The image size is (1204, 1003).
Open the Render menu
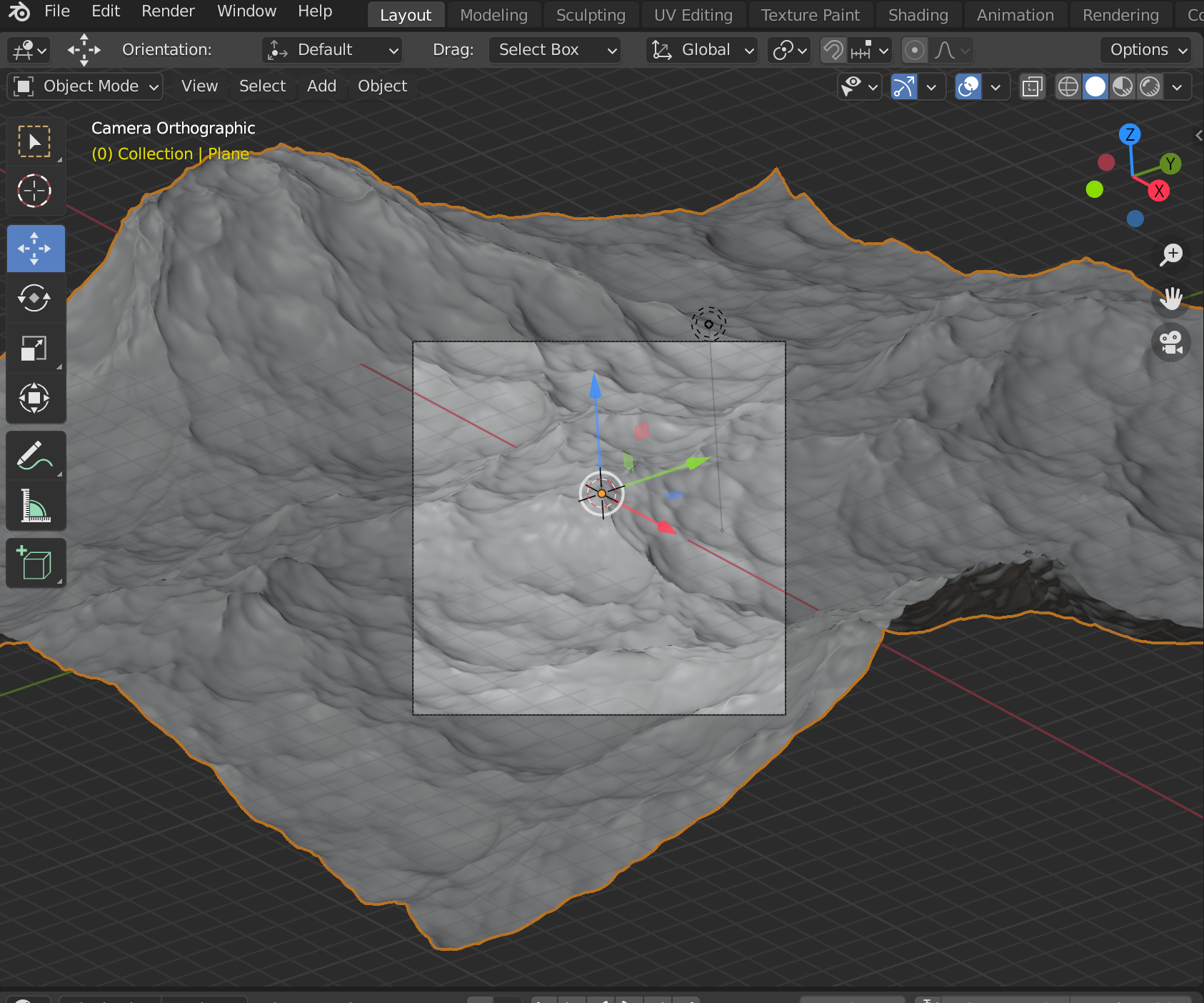coord(168,11)
